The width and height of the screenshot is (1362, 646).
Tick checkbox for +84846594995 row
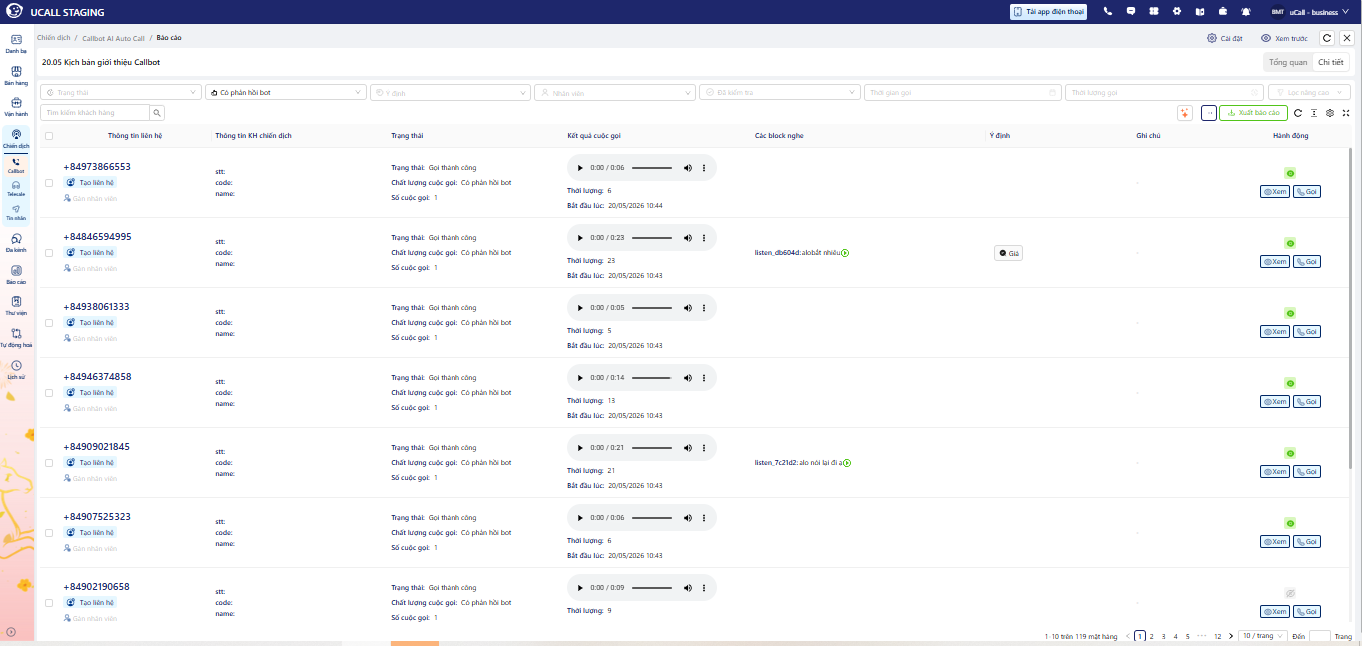49,253
